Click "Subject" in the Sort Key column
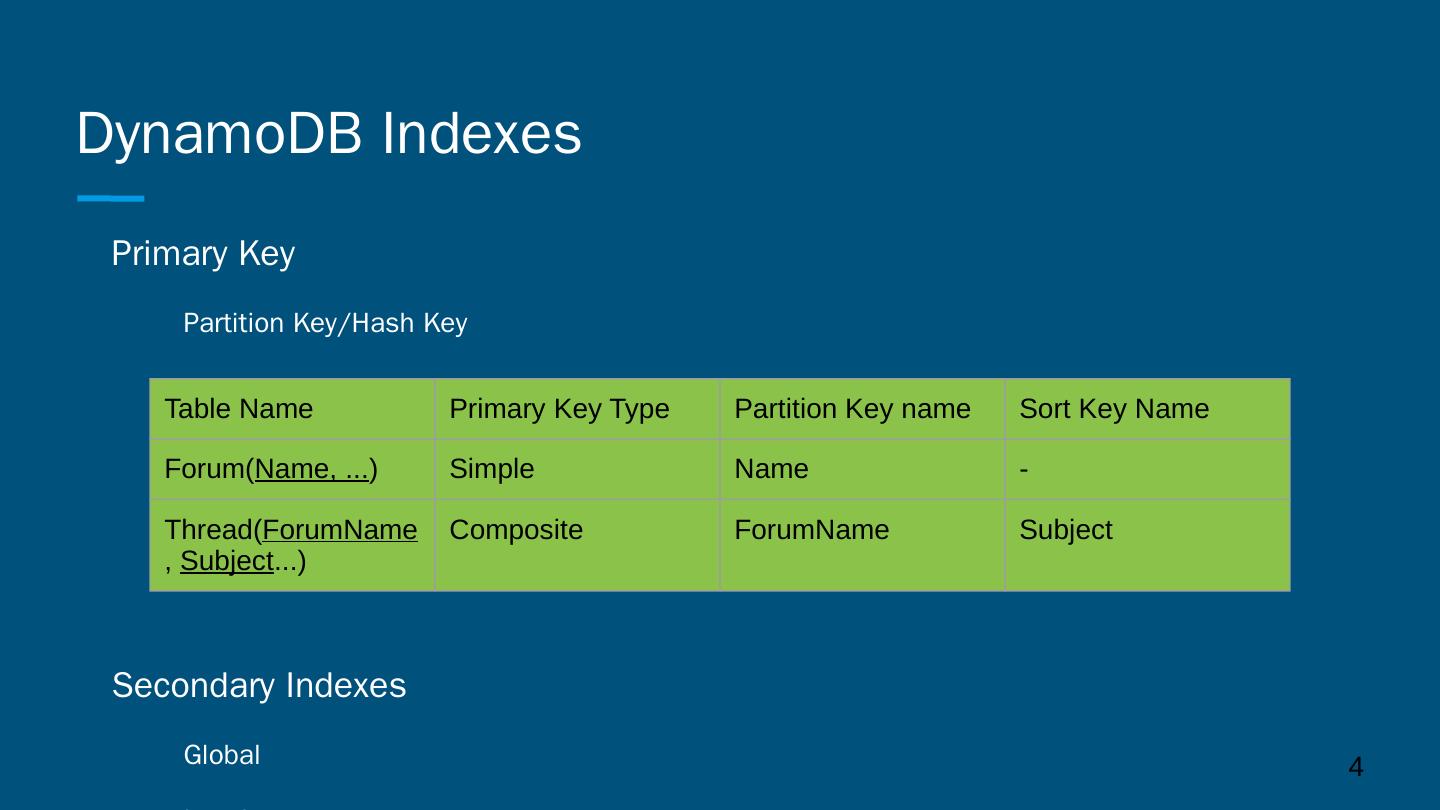The image size is (1440, 810). coord(1065,530)
